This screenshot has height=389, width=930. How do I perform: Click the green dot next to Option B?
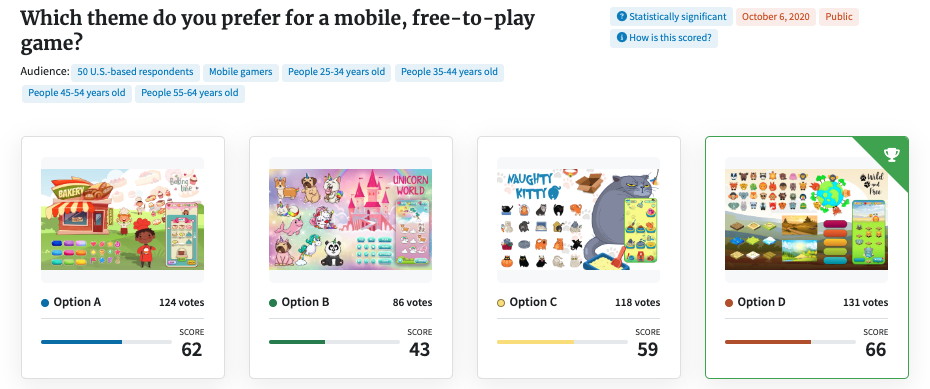(273, 303)
